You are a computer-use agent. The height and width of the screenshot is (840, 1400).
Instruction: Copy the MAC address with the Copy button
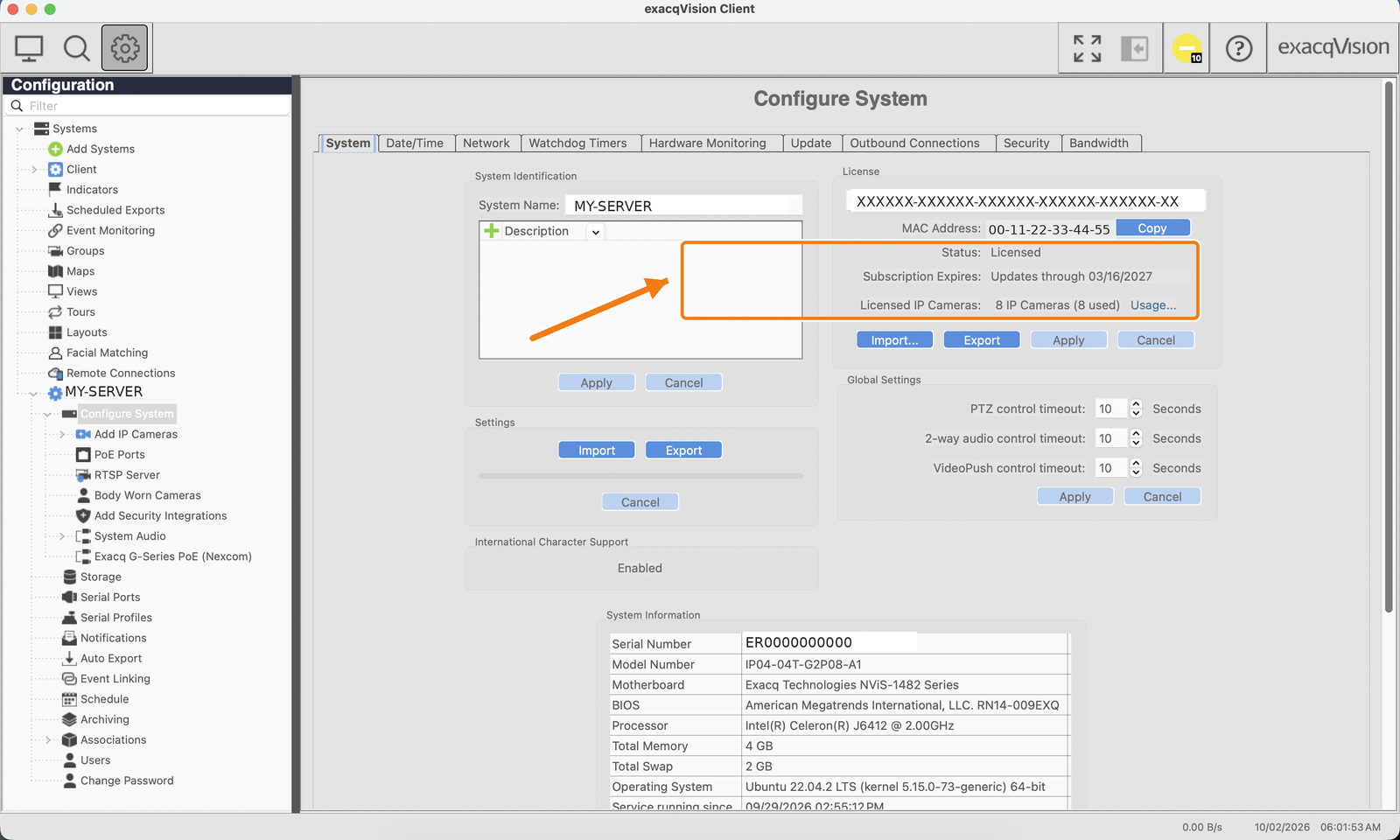tap(1152, 227)
